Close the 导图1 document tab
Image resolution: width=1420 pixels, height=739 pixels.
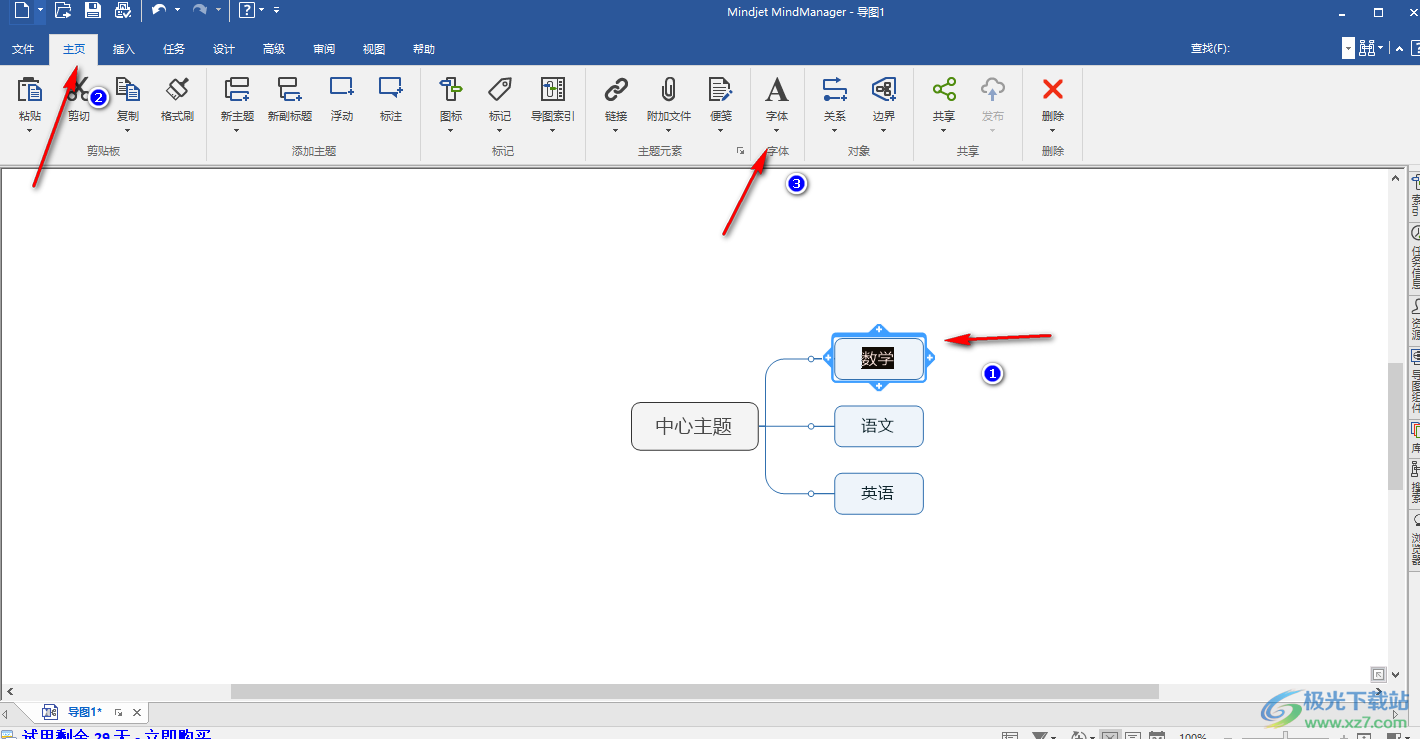tap(137, 712)
